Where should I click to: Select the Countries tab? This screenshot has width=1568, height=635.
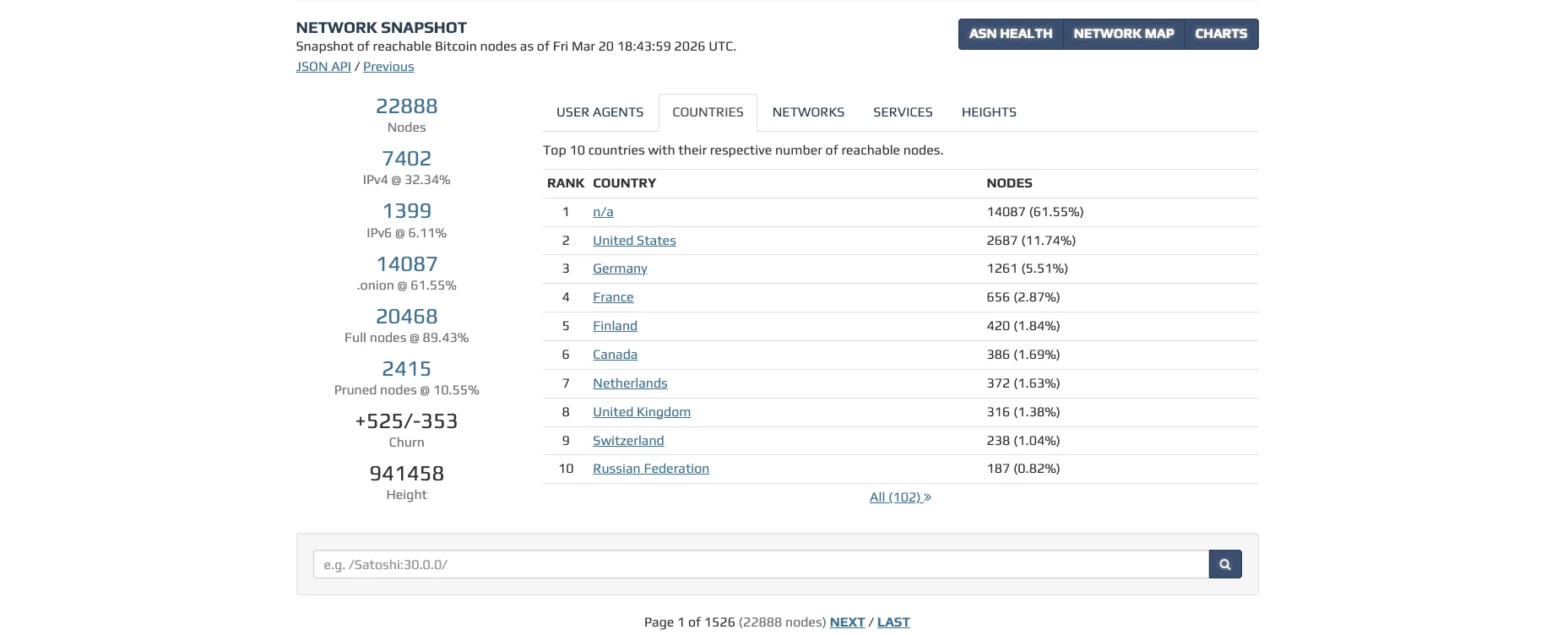708,112
